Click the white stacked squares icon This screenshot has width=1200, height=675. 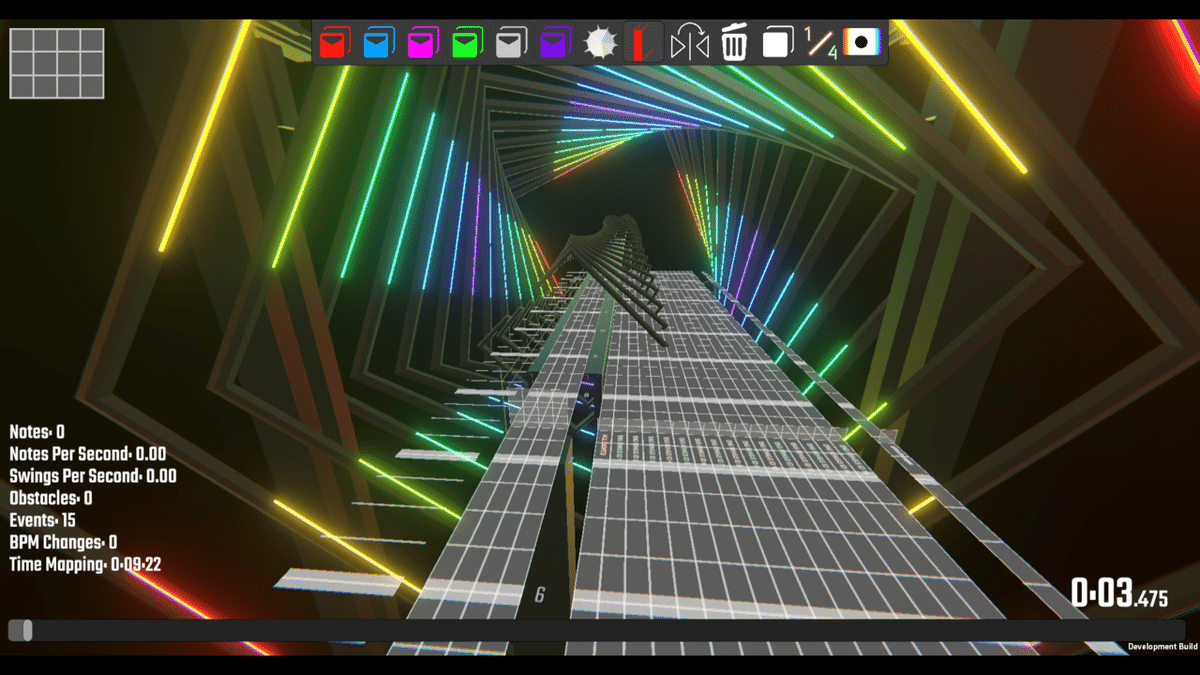click(x=778, y=43)
